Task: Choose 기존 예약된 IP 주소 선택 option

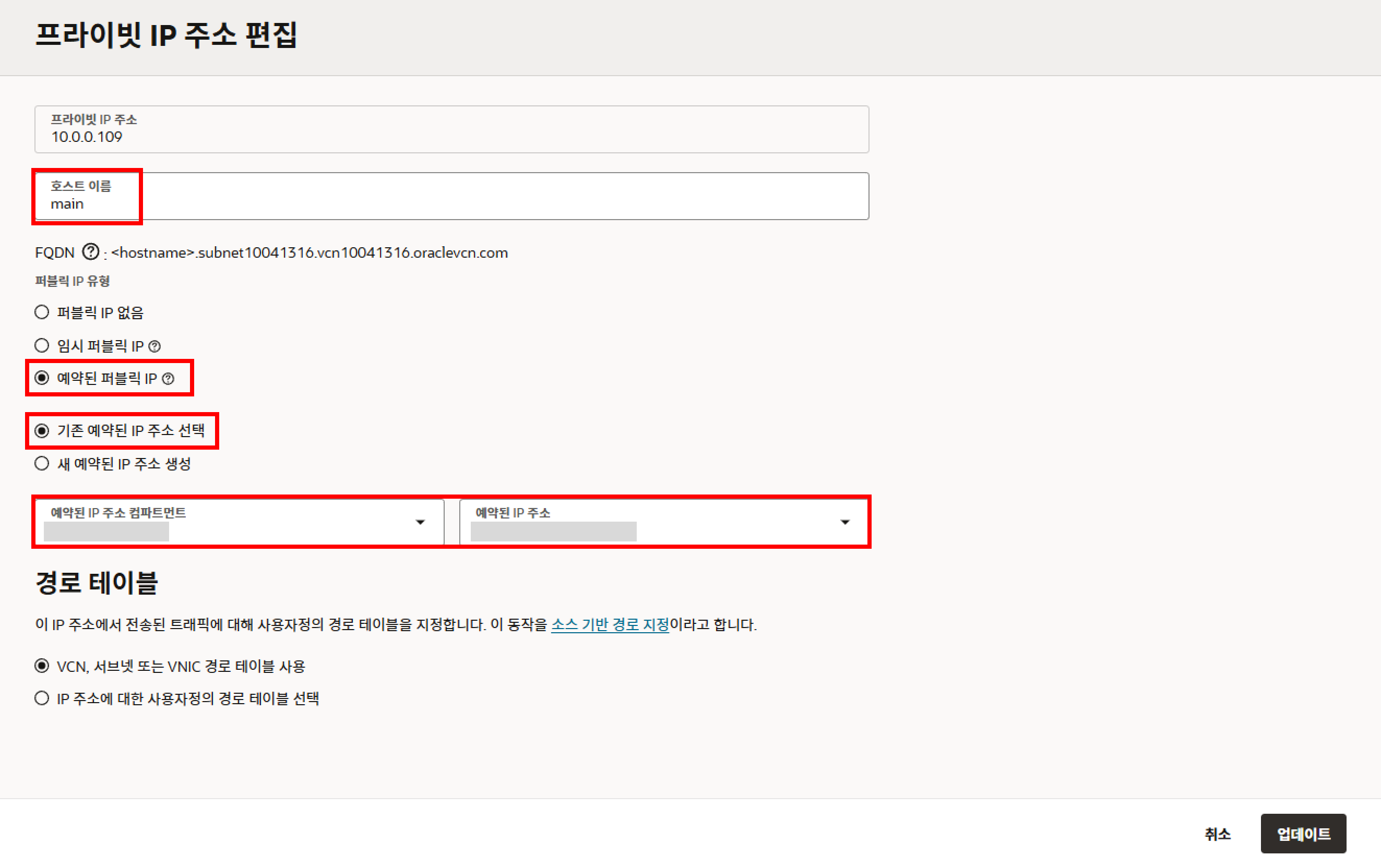Action: point(42,430)
